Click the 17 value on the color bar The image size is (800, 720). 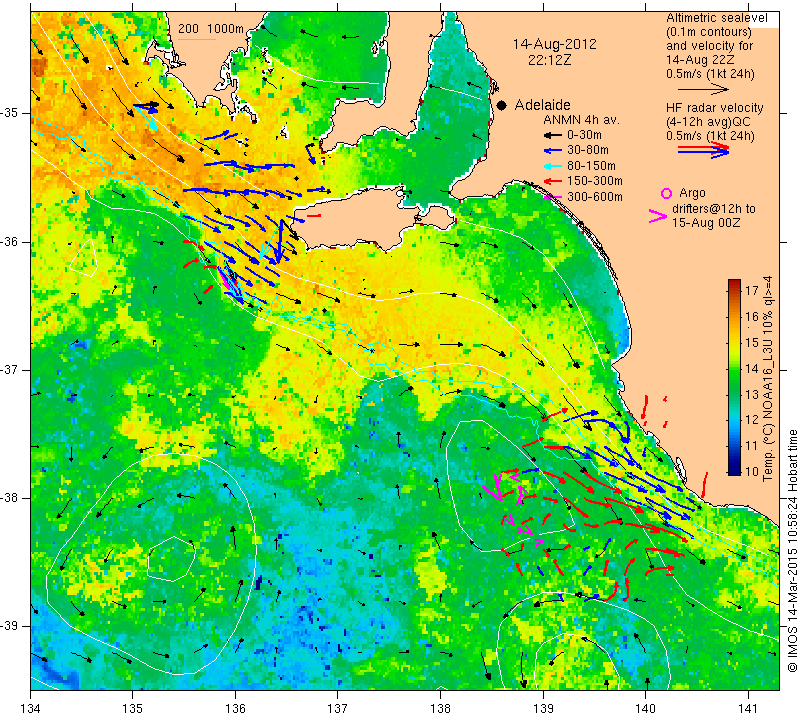coord(752,291)
